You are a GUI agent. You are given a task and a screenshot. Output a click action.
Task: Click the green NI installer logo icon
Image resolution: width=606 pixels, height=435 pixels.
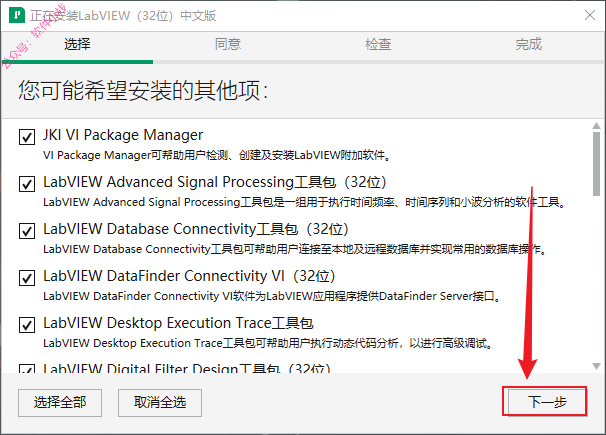pos(17,15)
